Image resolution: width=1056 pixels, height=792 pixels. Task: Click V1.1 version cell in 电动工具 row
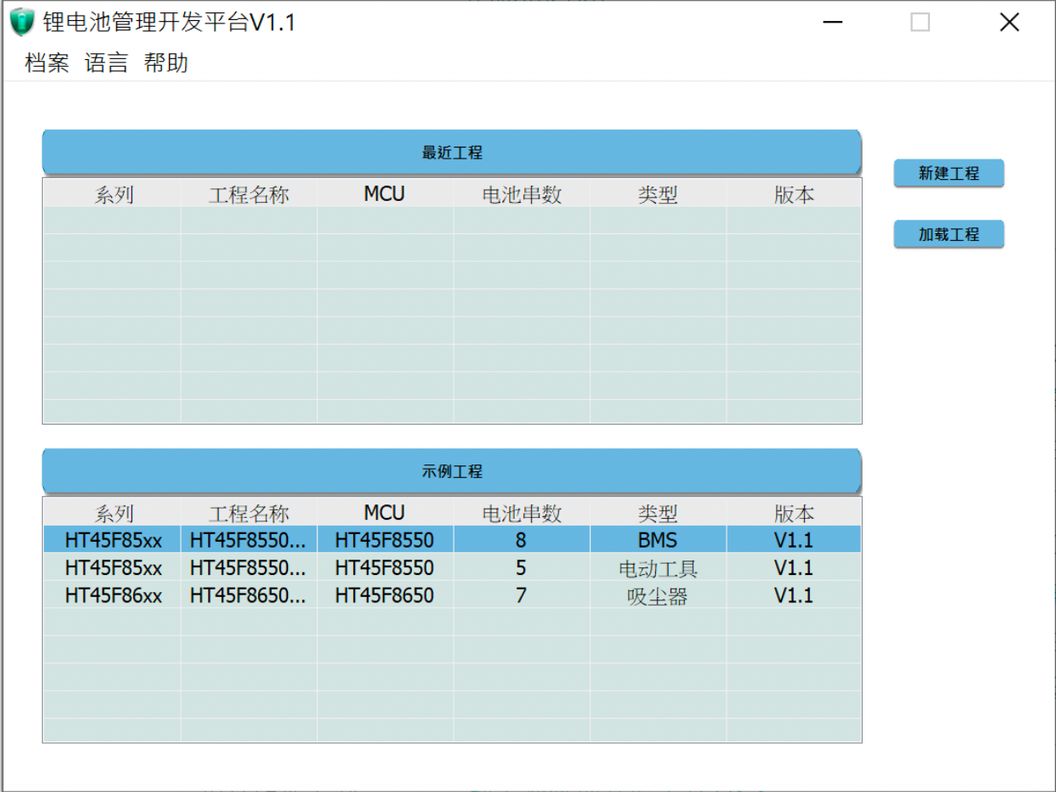click(793, 568)
